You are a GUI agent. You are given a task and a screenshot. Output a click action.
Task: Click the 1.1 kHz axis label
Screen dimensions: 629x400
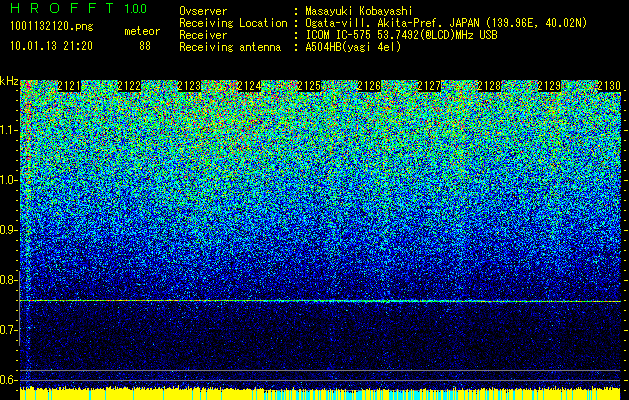tap(8, 130)
